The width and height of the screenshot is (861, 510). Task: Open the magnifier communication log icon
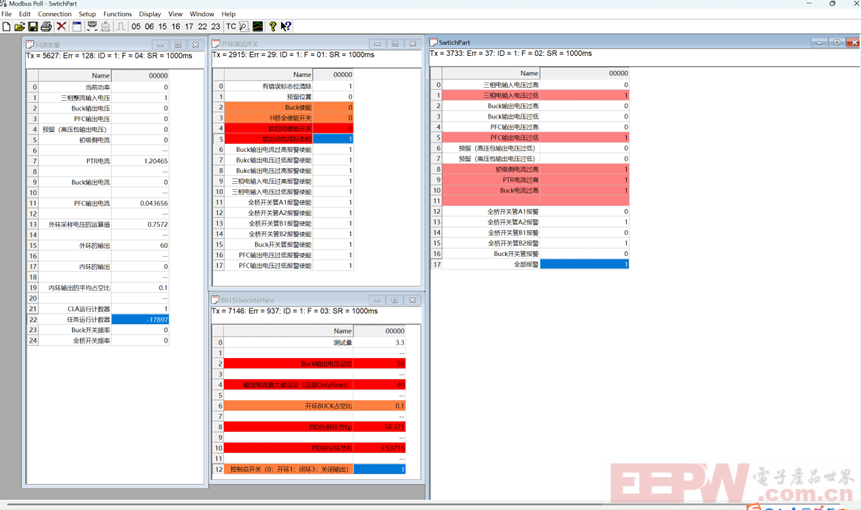pos(244,26)
